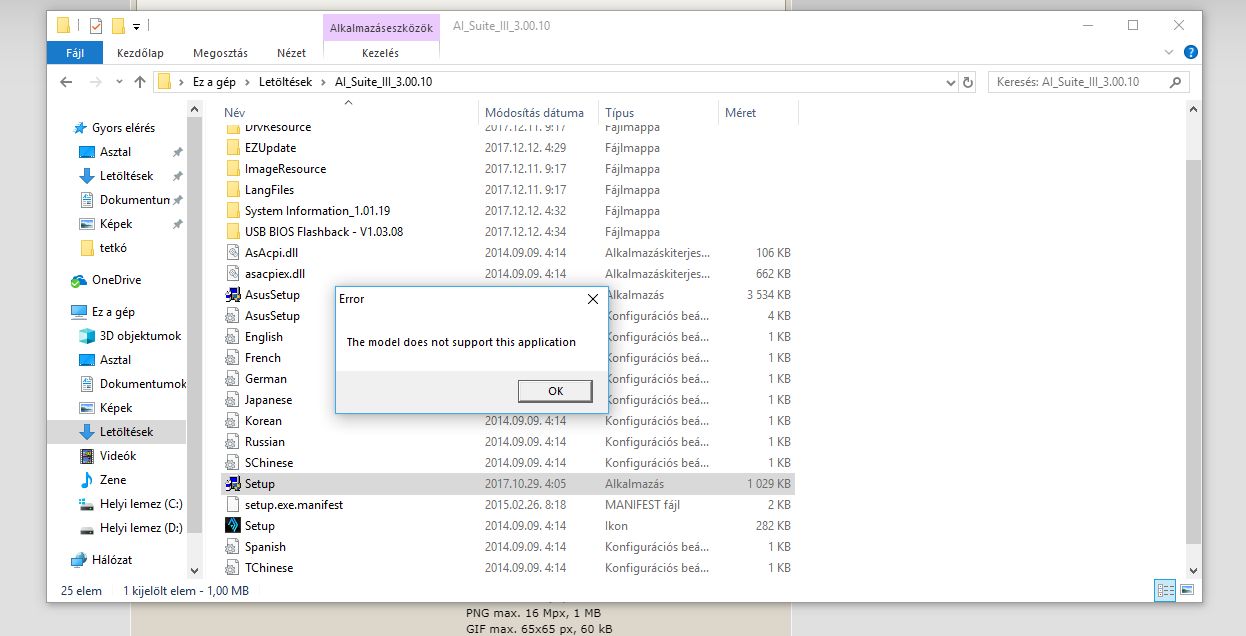Go up one folder level arrow
The image size is (1246, 636).
[x=140, y=82]
